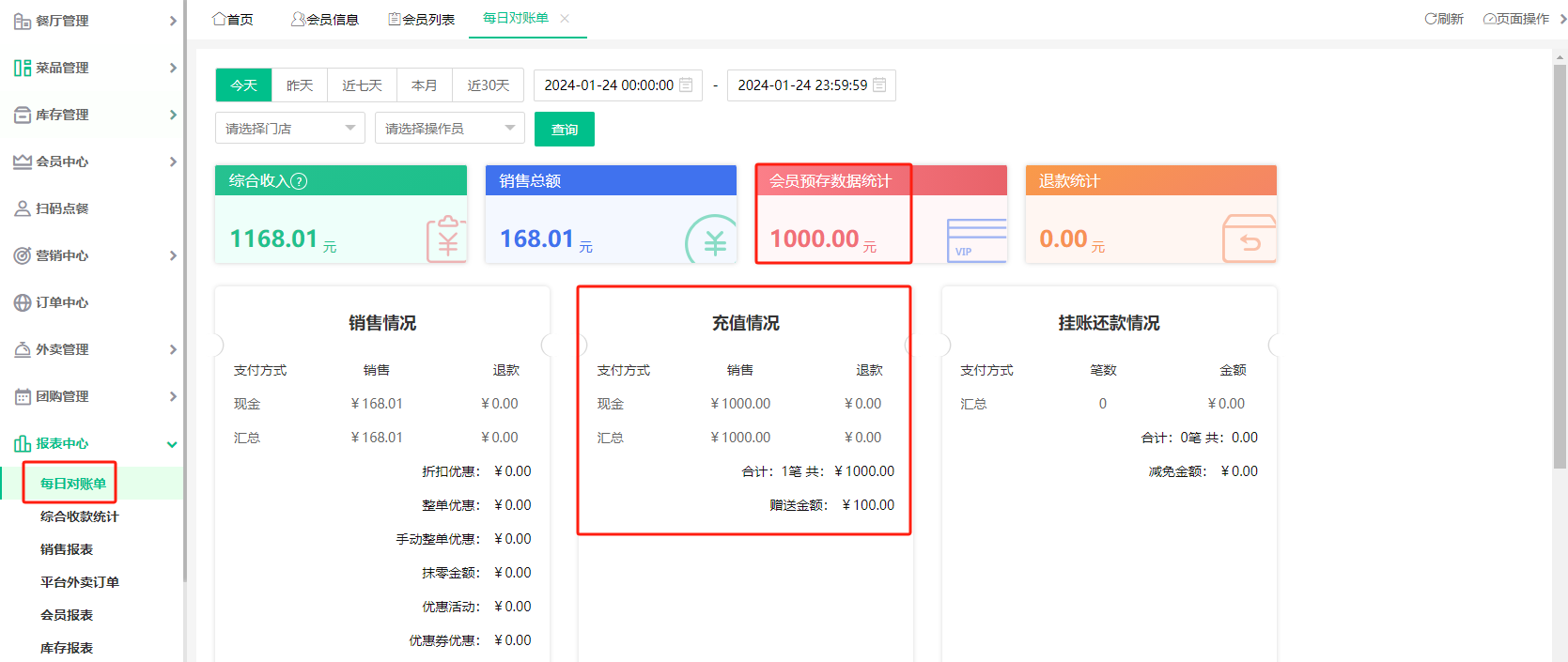
Task: Click the start datetime input field
Action: click(x=618, y=85)
